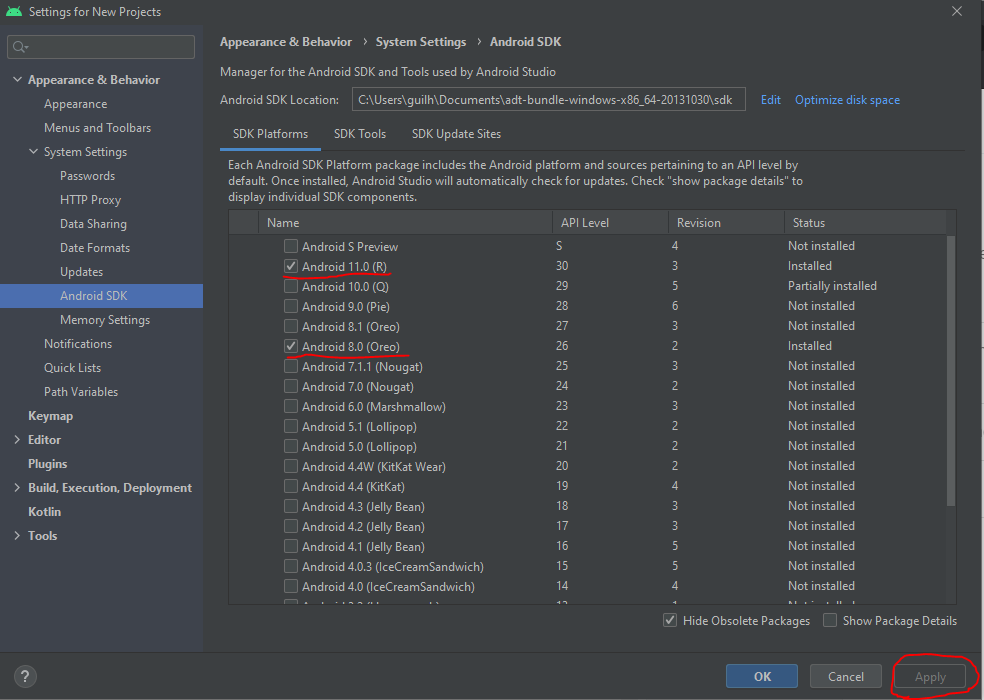Sort table by Name column header
Image resolution: width=984 pixels, height=700 pixels.
(x=405, y=222)
